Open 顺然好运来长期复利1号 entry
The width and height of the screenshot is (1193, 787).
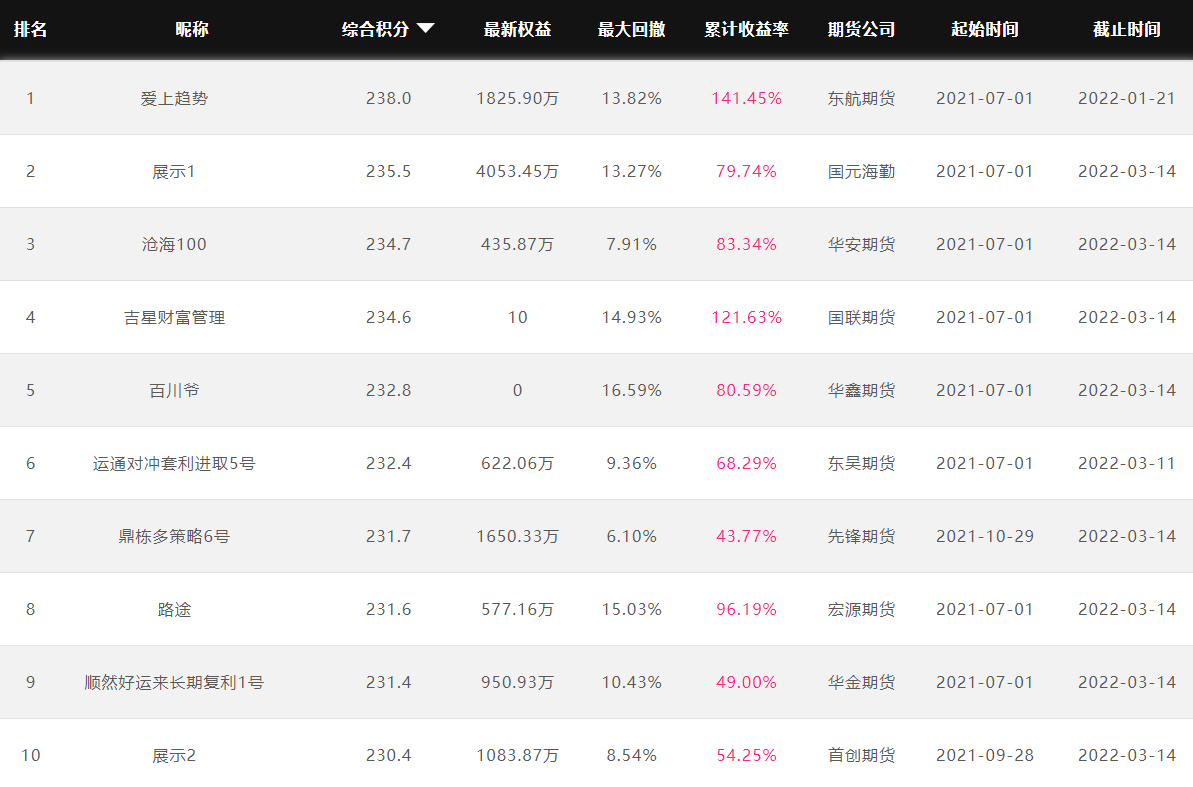coord(174,683)
